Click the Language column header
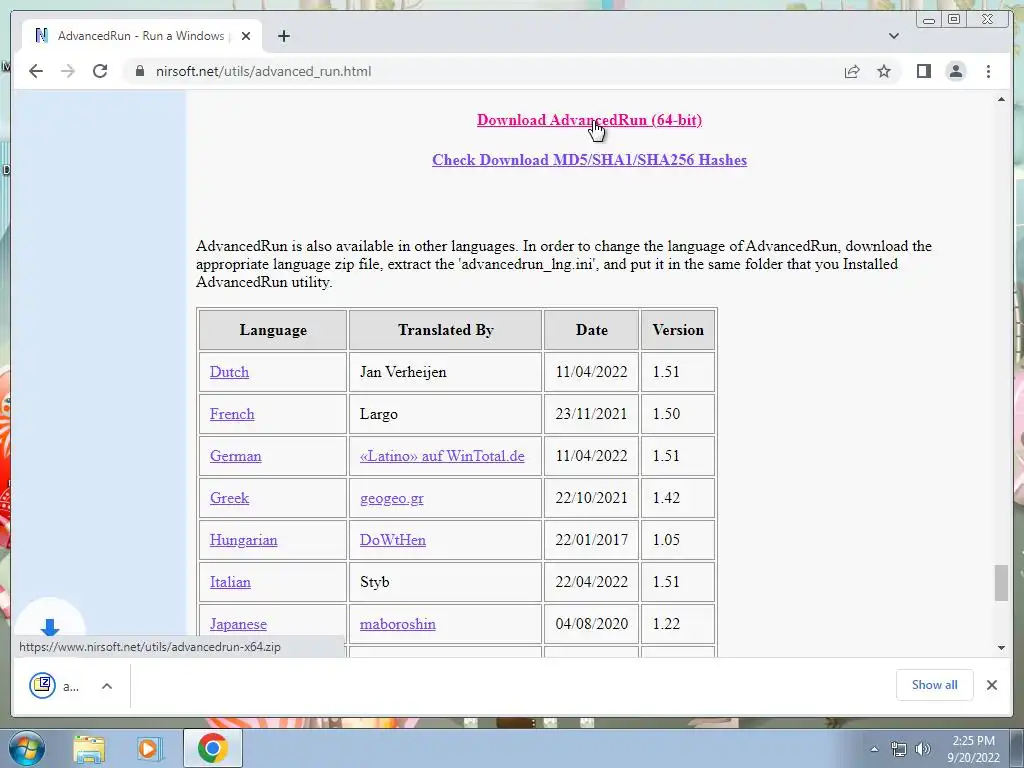 coord(273,330)
